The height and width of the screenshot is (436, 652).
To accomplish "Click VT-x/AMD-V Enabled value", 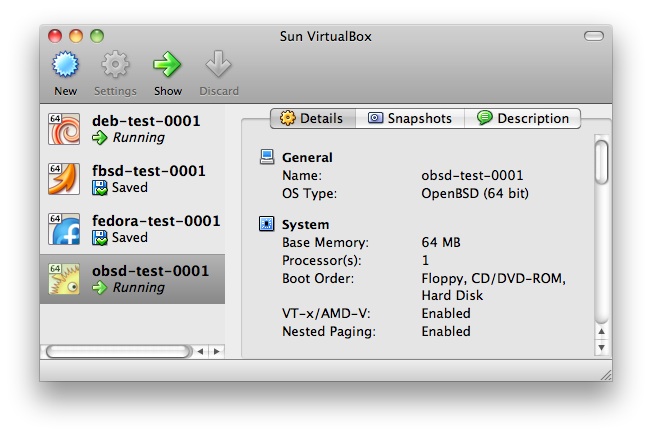I will pos(446,313).
